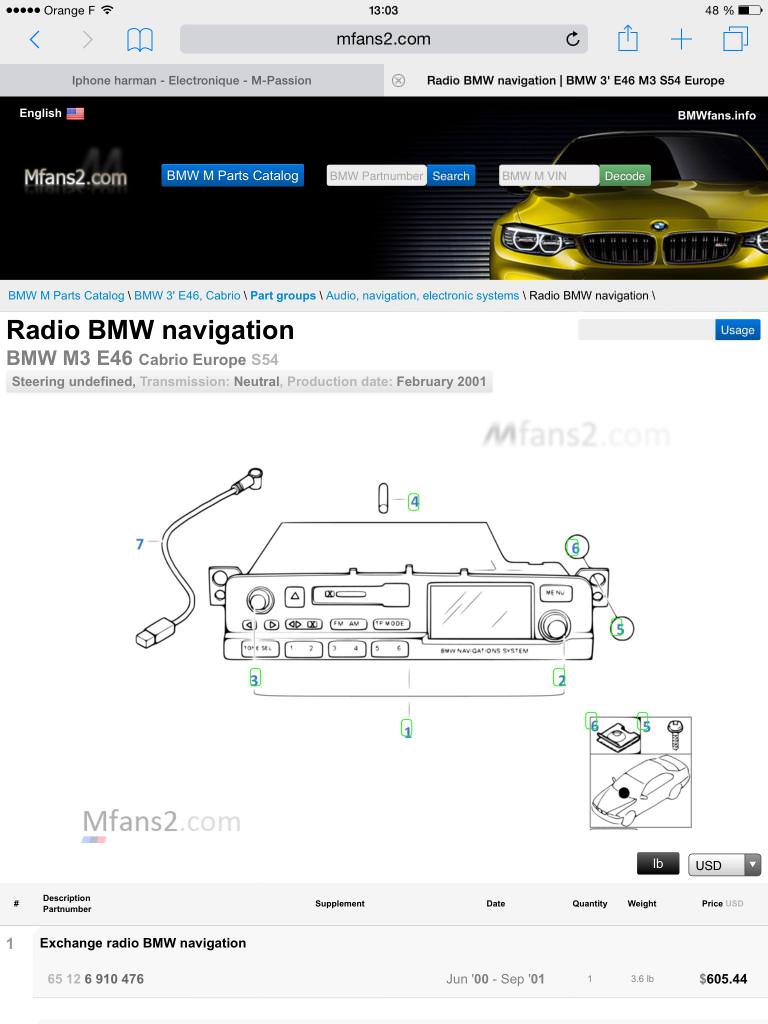The width and height of the screenshot is (768, 1024).
Task: Open BMW M Parts Catalog breadcrumb
Action: [x=66, y=296]
